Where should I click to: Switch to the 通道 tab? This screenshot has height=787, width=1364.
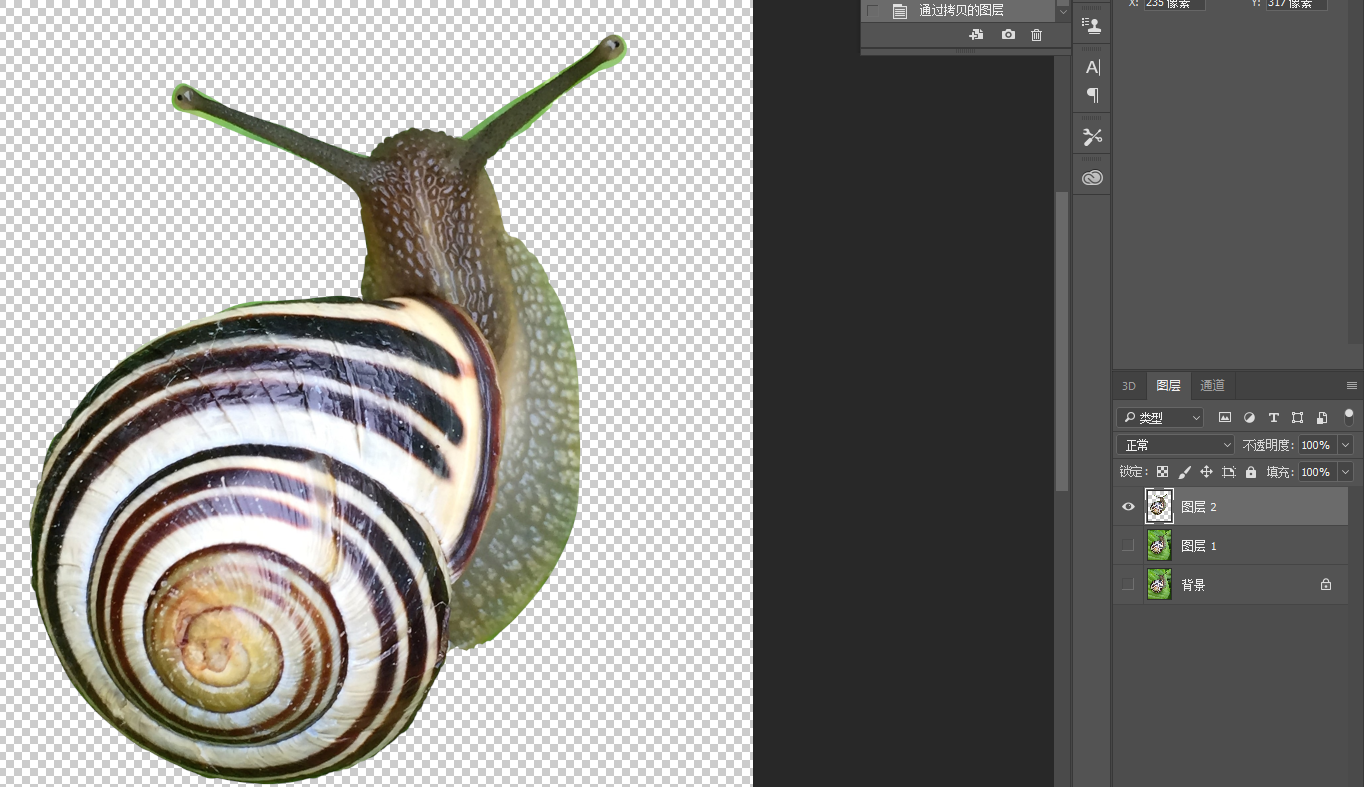[x=1212, y=386]
